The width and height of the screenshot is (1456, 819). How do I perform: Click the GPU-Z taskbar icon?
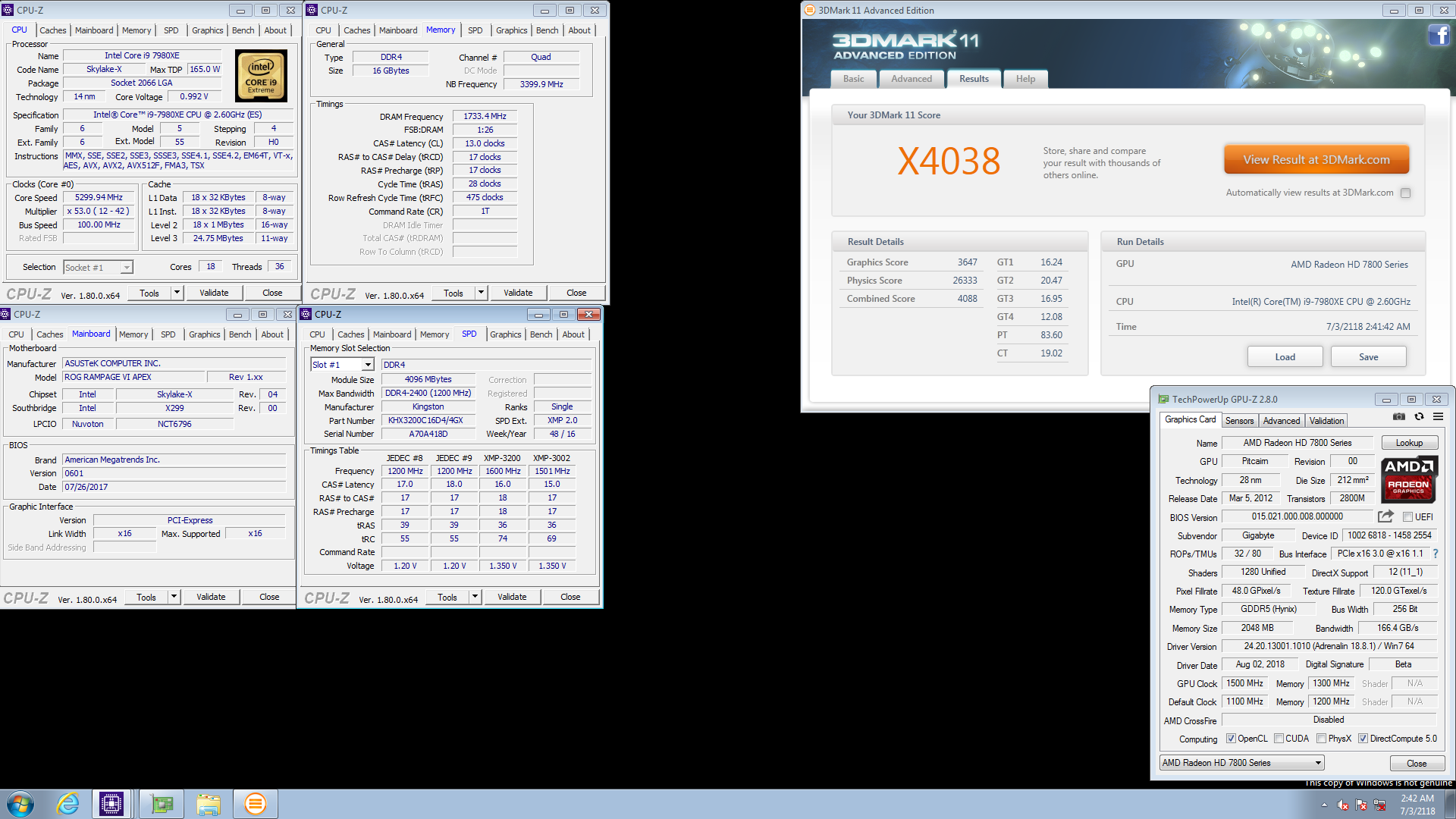[161, 804]
